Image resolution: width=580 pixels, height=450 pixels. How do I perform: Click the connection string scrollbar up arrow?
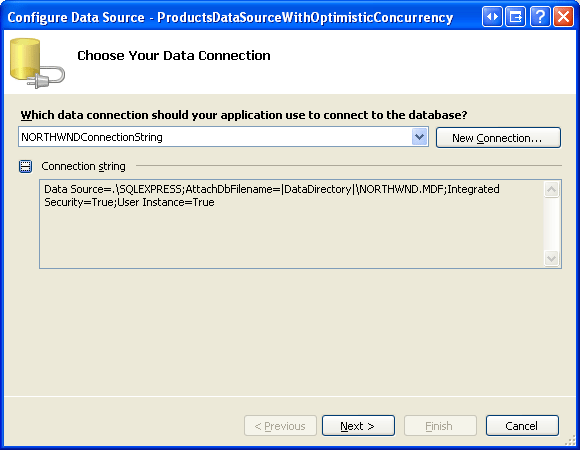coord(552,190)
